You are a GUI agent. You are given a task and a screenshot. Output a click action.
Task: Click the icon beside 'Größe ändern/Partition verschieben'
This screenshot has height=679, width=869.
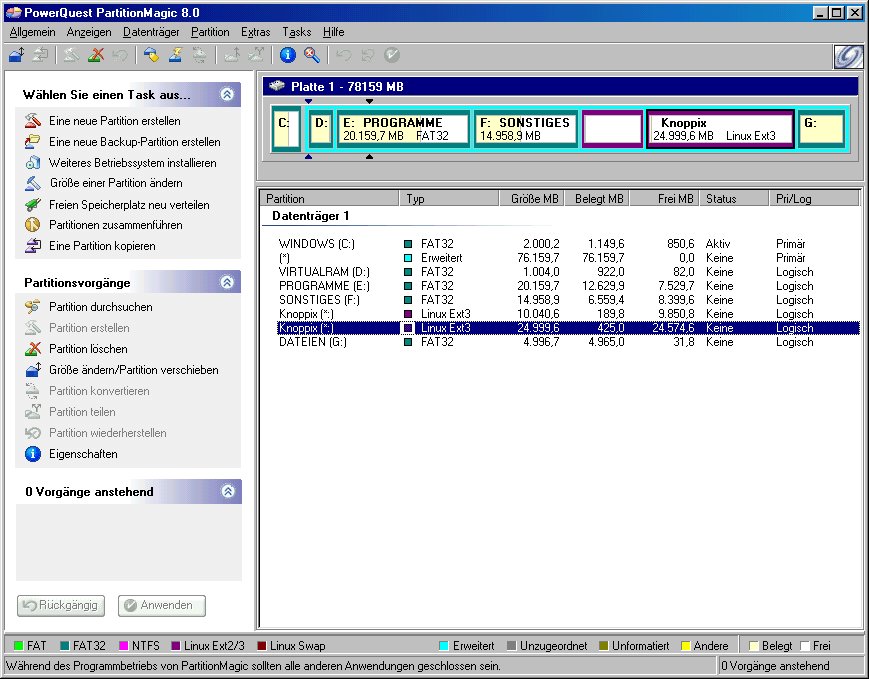click(33, 370)
